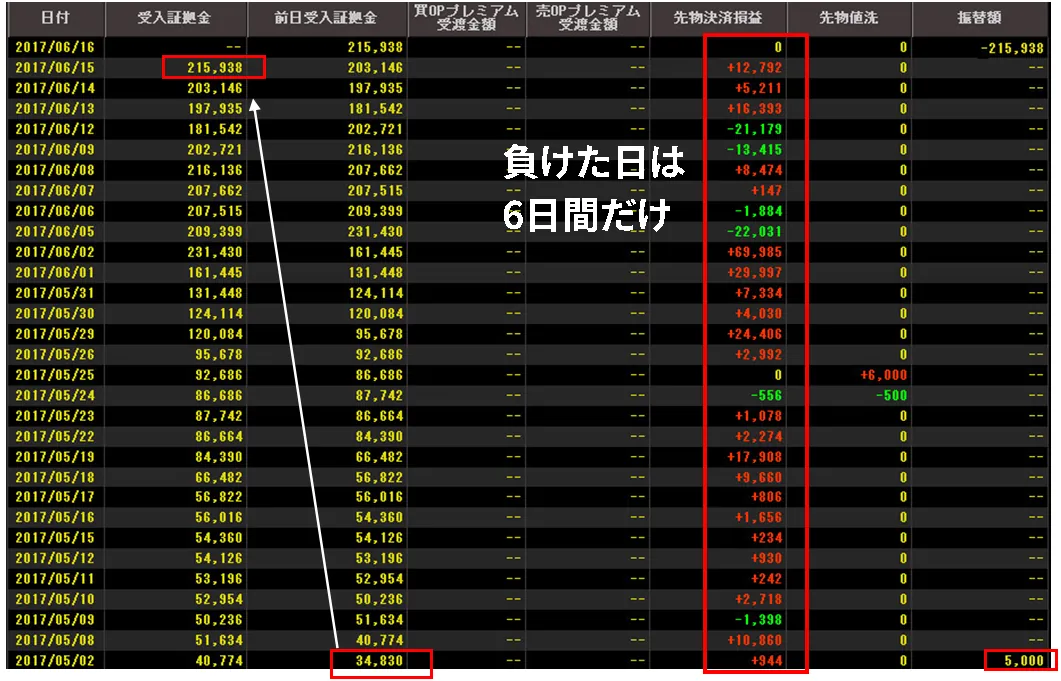
Task: Select the futures profit +16,393
Action: click(x=754, y=109)
